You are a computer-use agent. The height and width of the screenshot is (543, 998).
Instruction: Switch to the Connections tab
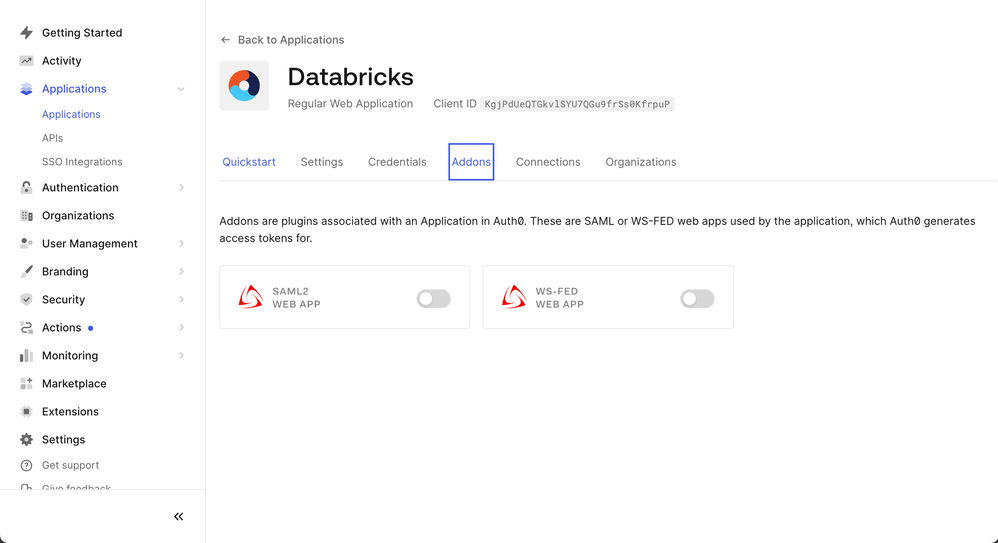click(x=548, y=162)
